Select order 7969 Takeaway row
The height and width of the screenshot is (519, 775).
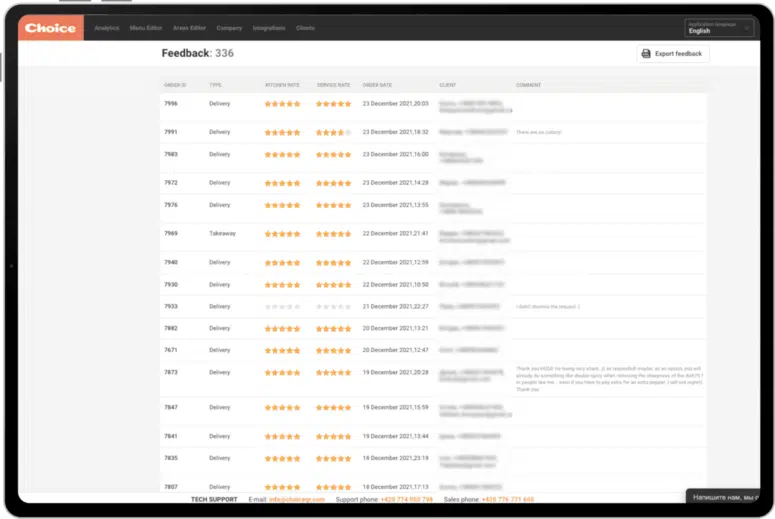coord(222,234)
